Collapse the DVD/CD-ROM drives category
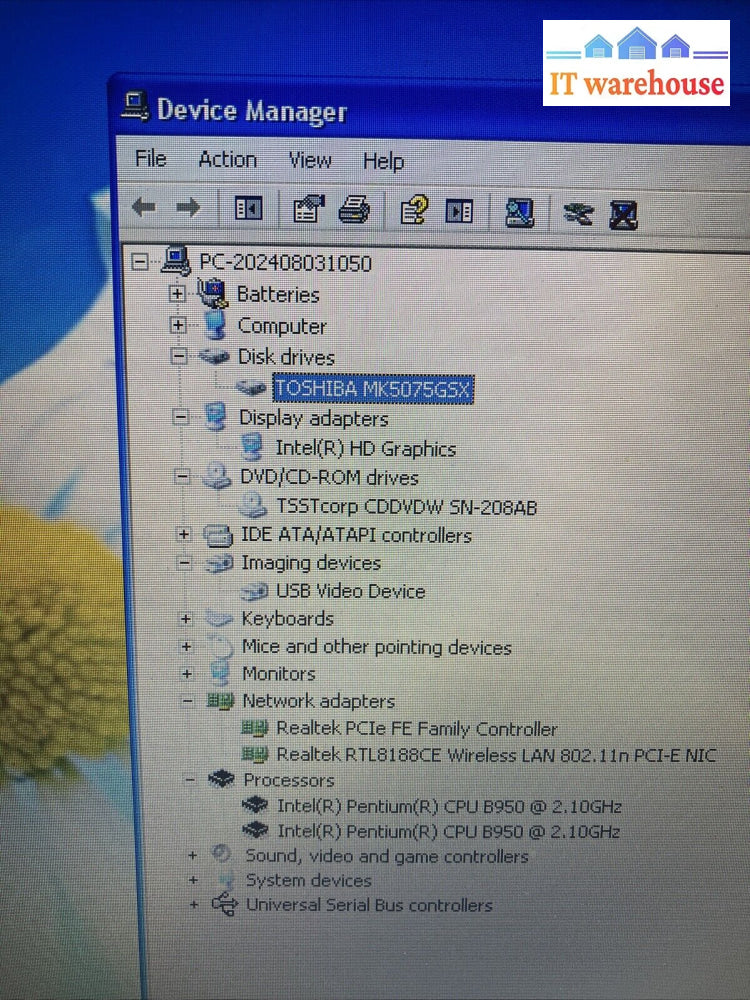750x1000 pixels. [x=182, y=476]
